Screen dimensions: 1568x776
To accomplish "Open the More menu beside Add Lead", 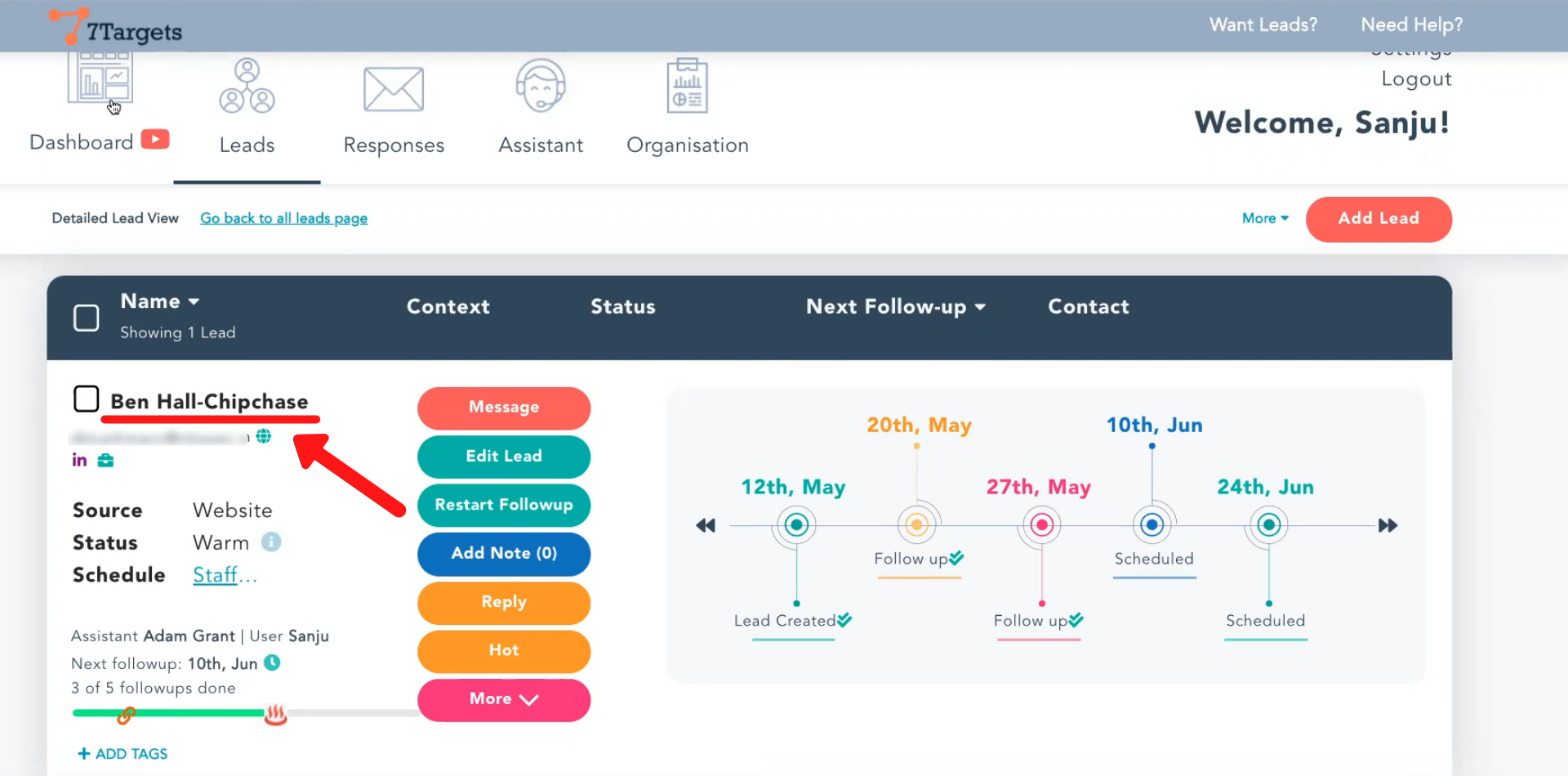I will click(x=1264, y=218).
